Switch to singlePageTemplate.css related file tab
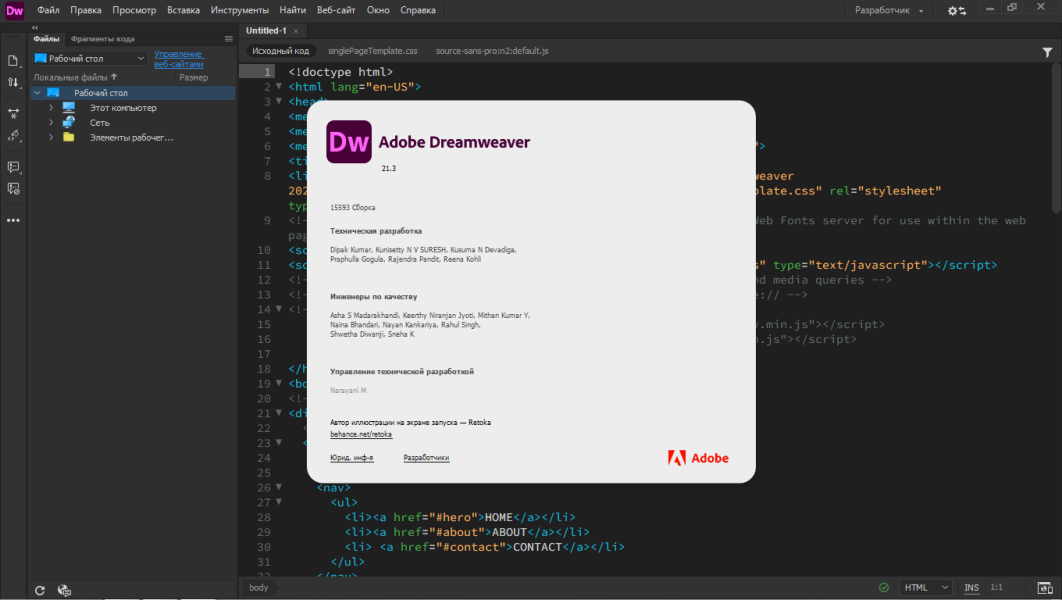This screenshot has width=1062, height=600. click(373, 51)
